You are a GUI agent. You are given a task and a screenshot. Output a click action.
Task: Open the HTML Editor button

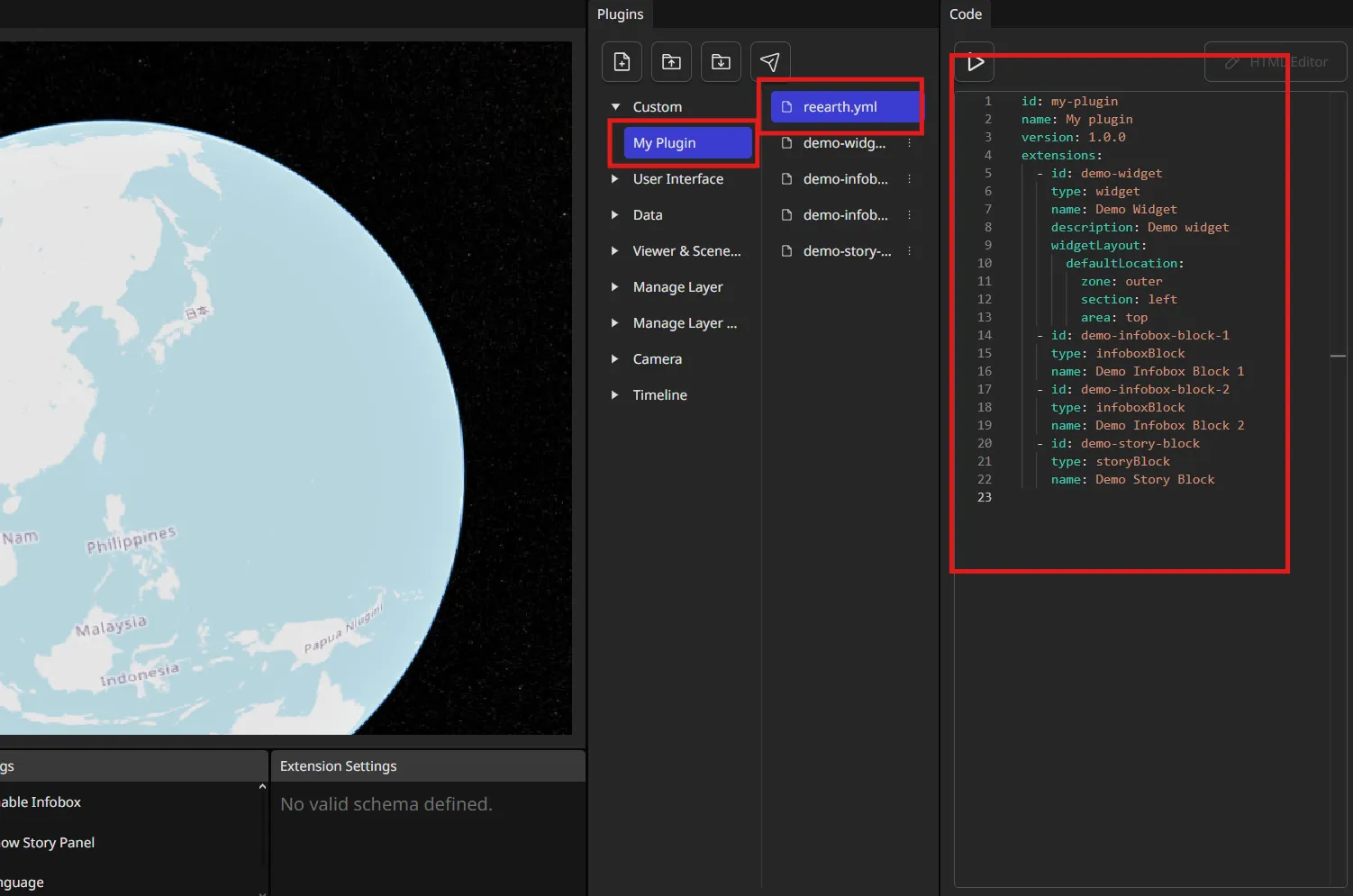point(1276,62)
